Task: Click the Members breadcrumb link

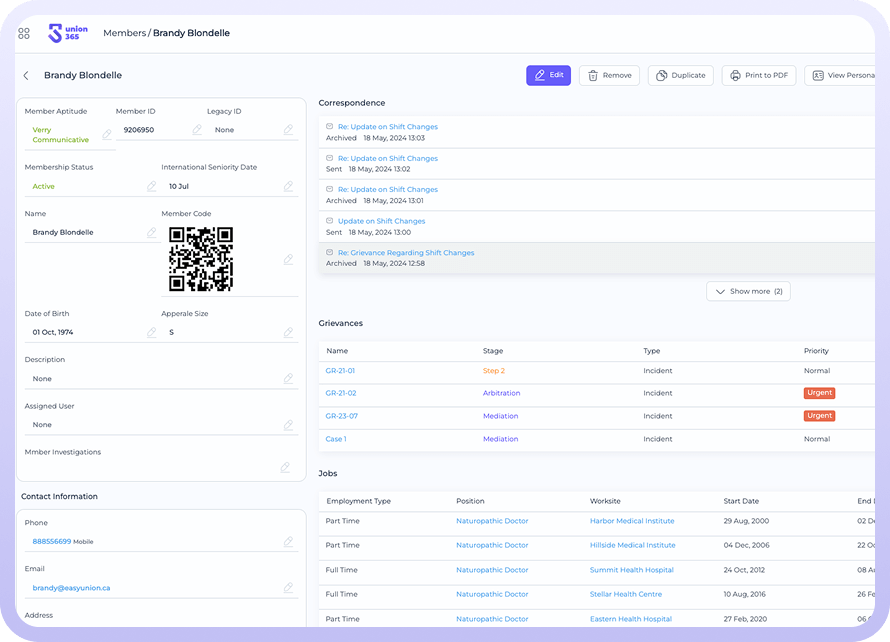Action: point(124,33)
